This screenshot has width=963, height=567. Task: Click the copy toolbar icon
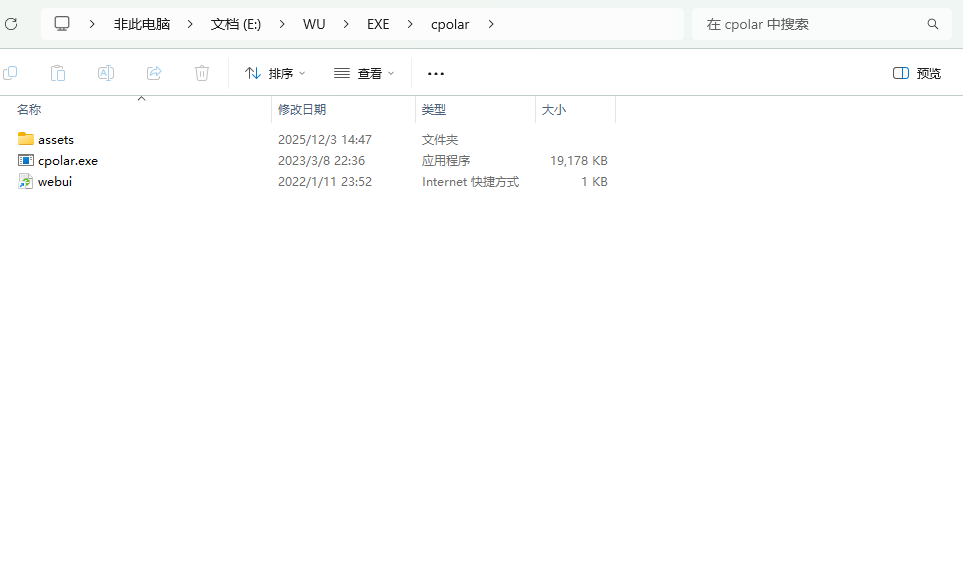[x=10, y=73]
